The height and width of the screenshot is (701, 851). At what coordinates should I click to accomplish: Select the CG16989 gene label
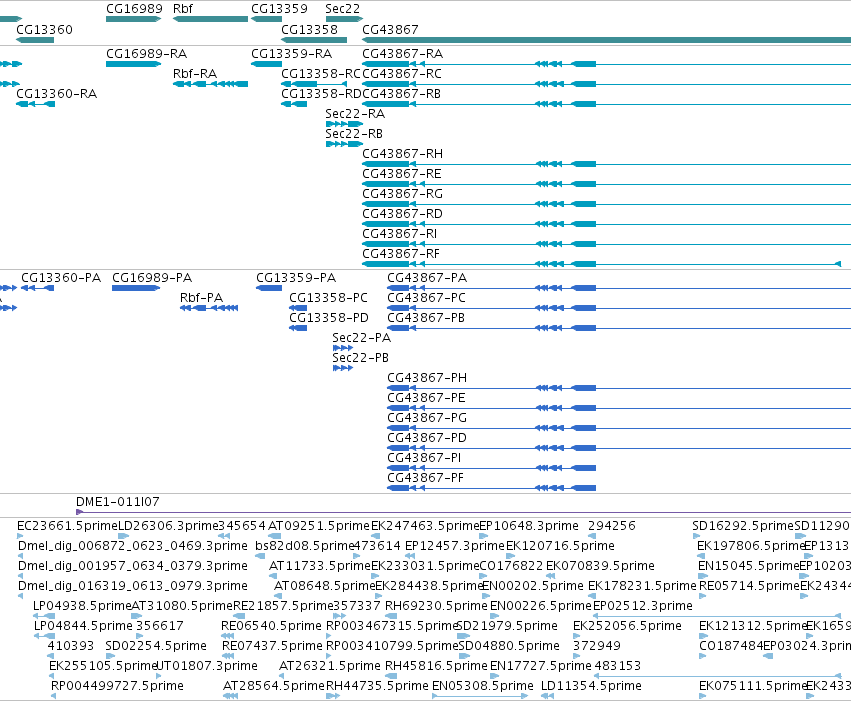tap(134, 9)
